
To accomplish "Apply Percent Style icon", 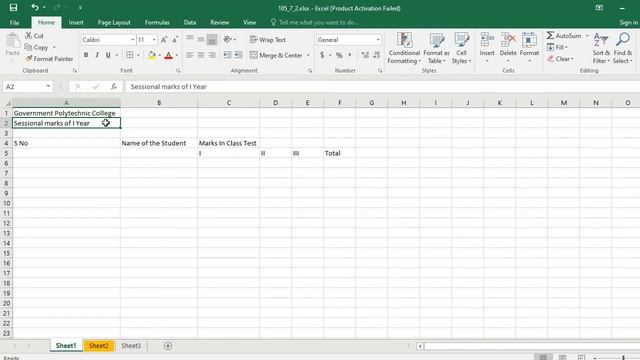I will 339,55.
